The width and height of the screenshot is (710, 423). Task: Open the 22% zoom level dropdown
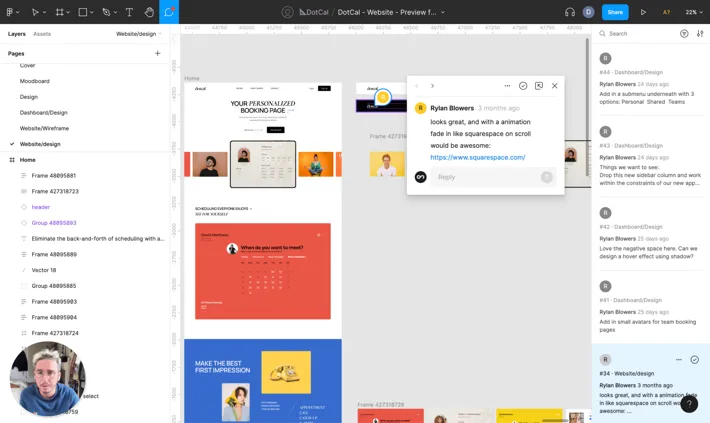coord(692,12)
